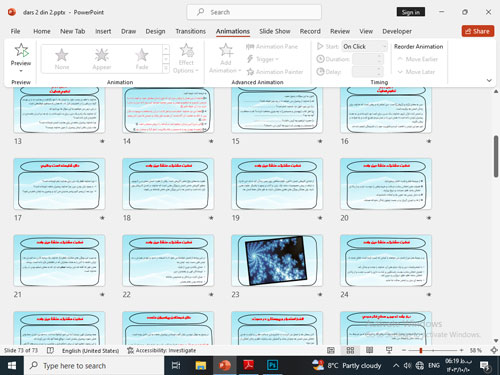
Task: Click animation star icon under slide 16
Action: [x=429, y=141]
